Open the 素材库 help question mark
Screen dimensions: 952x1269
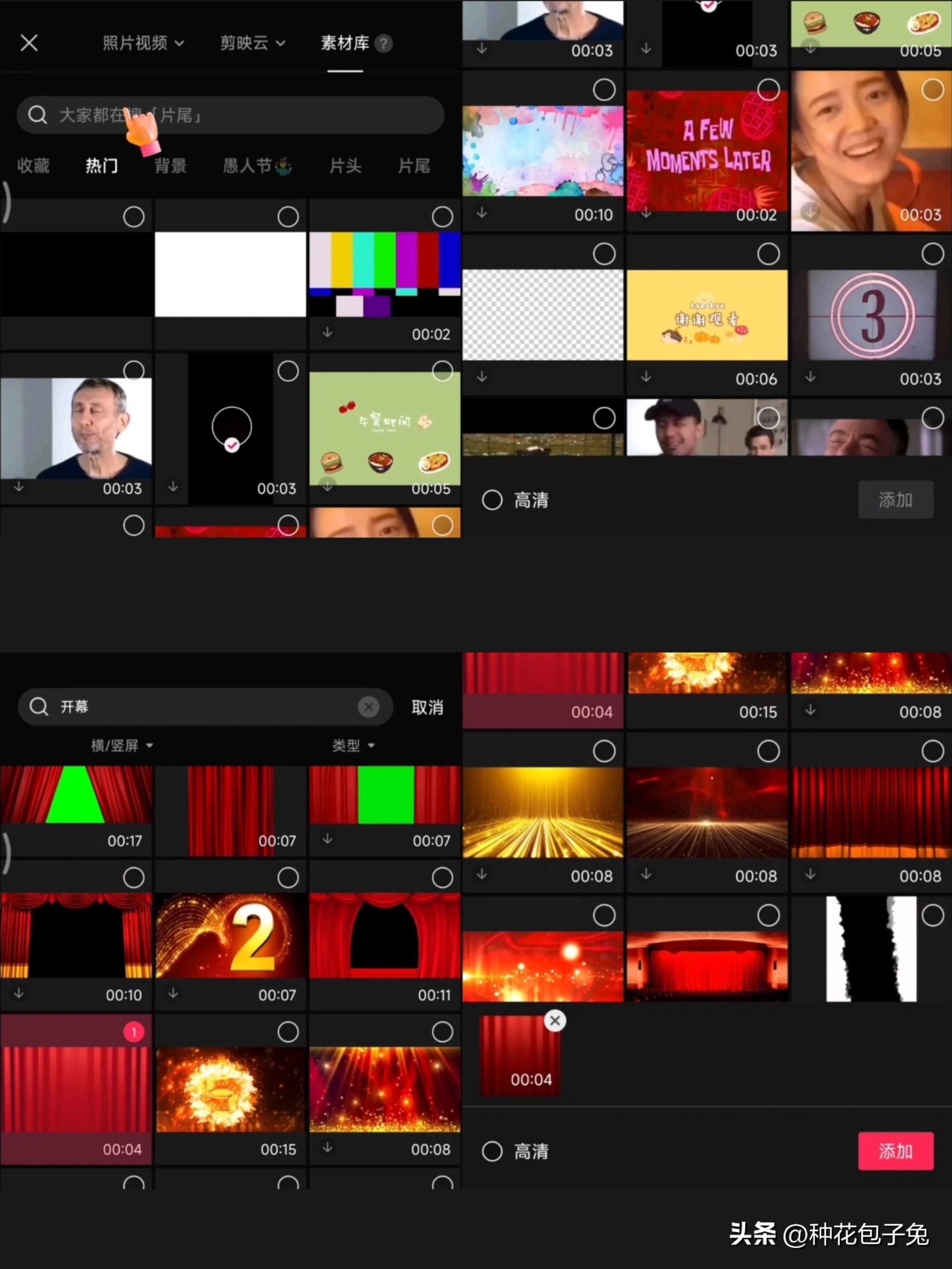383,43
